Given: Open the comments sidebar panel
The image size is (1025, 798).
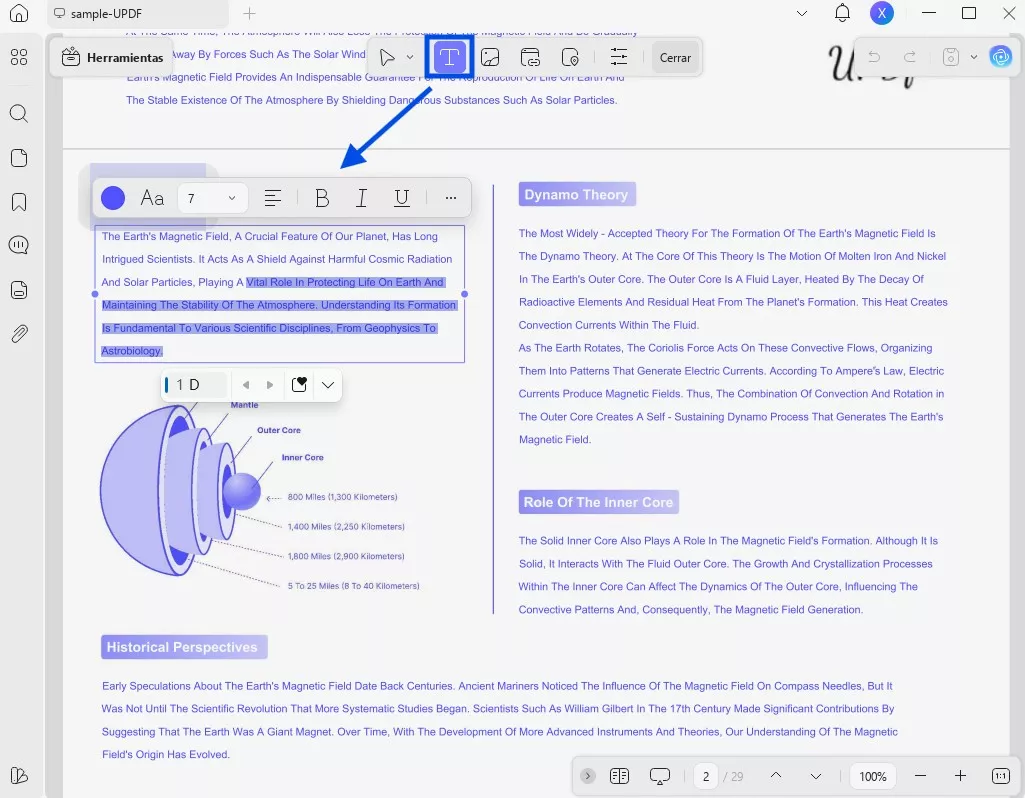Looking at the screenshot, I should pyautogui.click(x=19, y=245).
